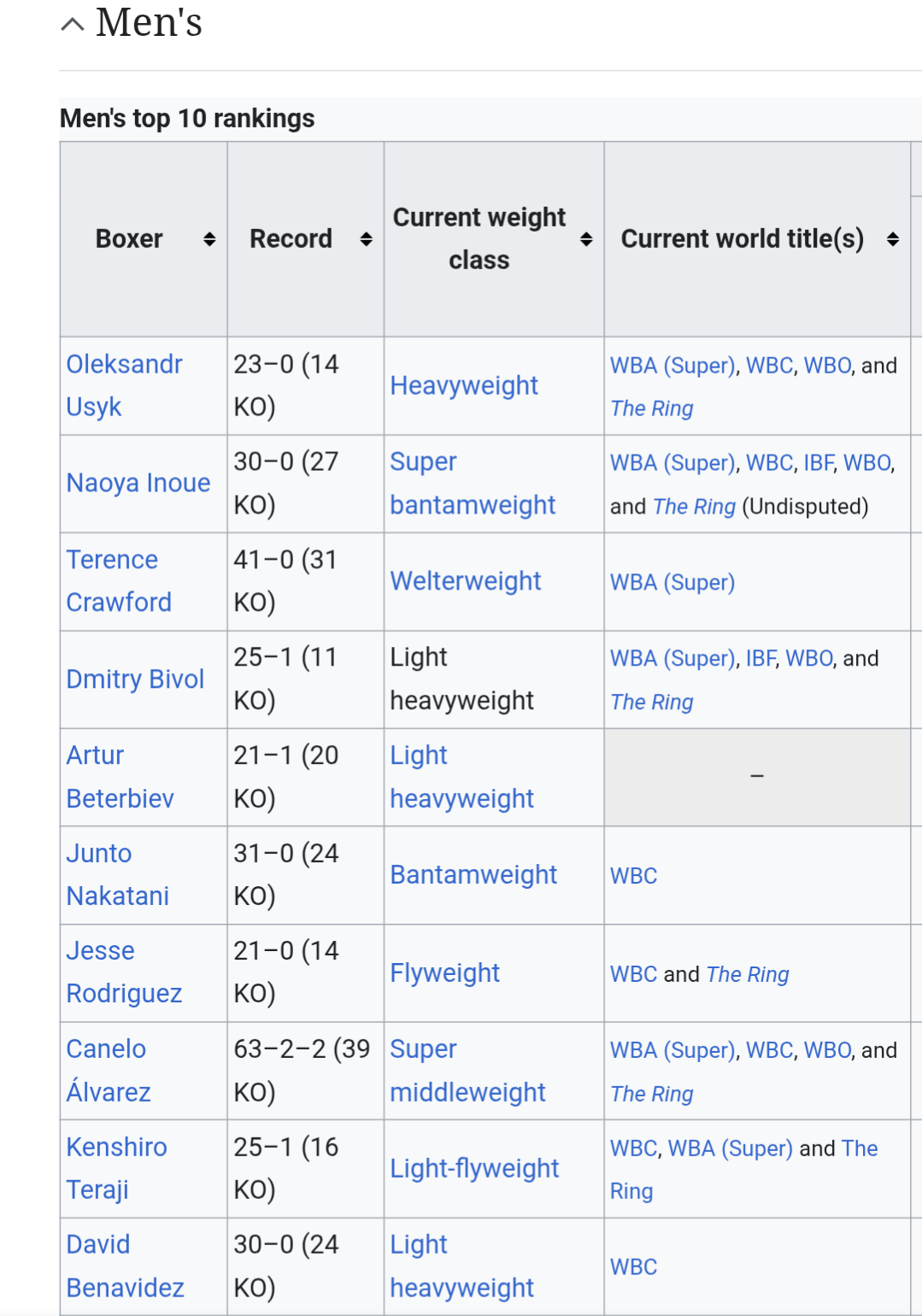Open WBC link in Rodriguez row

[x=634, y=974]
